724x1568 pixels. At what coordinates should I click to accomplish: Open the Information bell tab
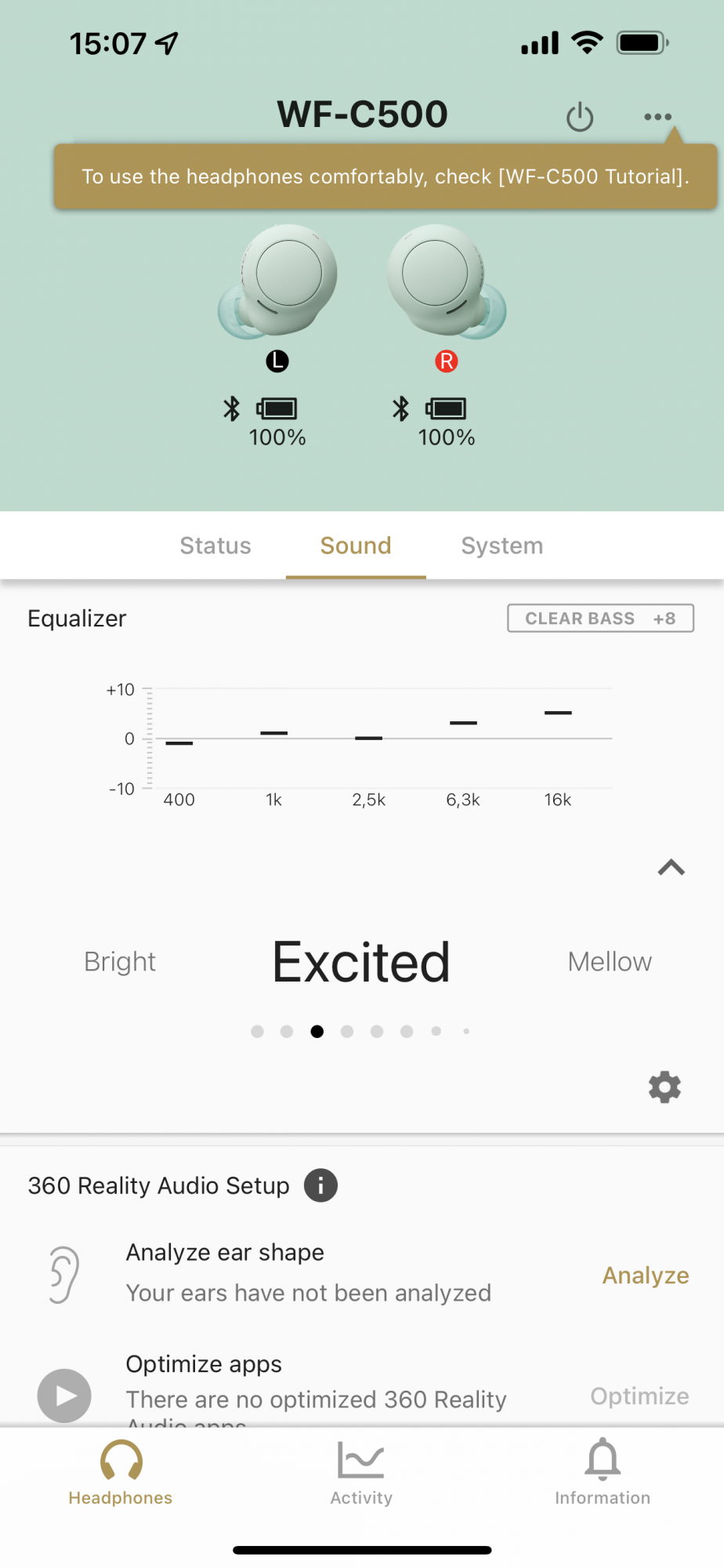coord(602,1472)
